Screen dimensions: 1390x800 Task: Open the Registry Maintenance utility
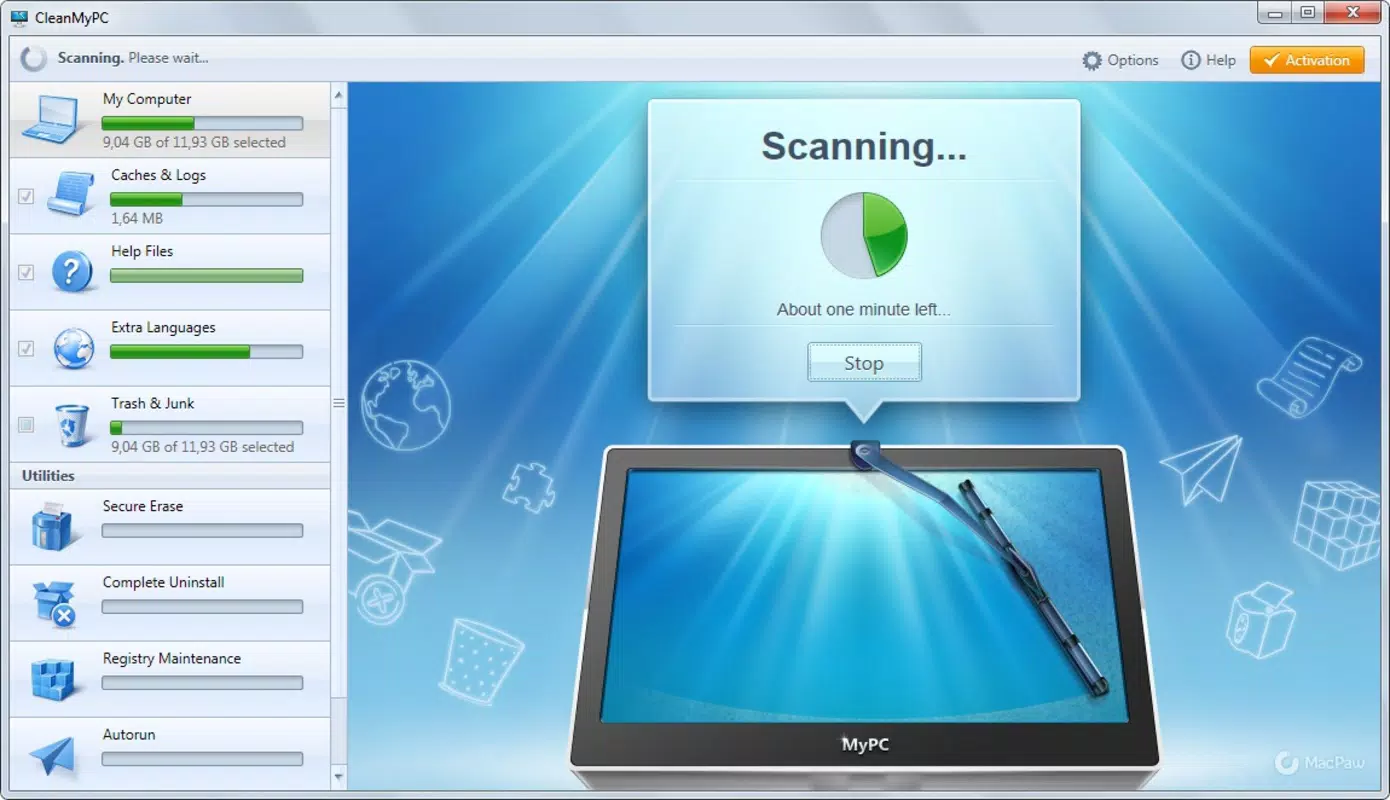pyautogui.click(x=170, y=679)
